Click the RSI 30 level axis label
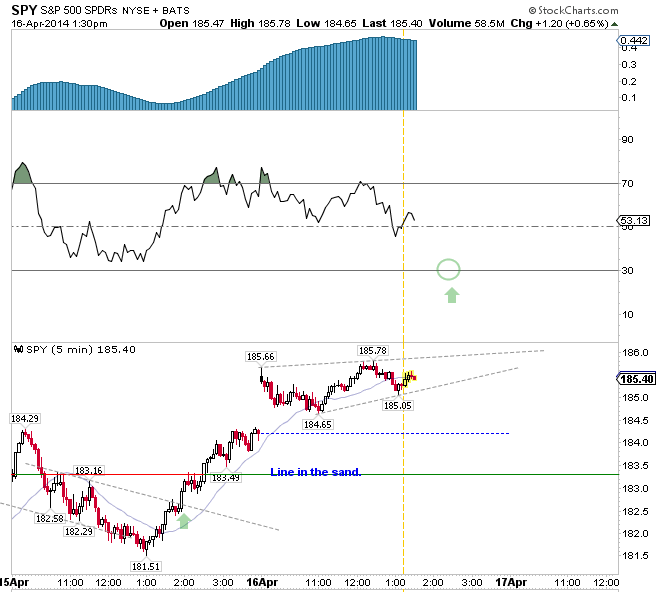Screen dimensions: 663x592 click(627, 271)
